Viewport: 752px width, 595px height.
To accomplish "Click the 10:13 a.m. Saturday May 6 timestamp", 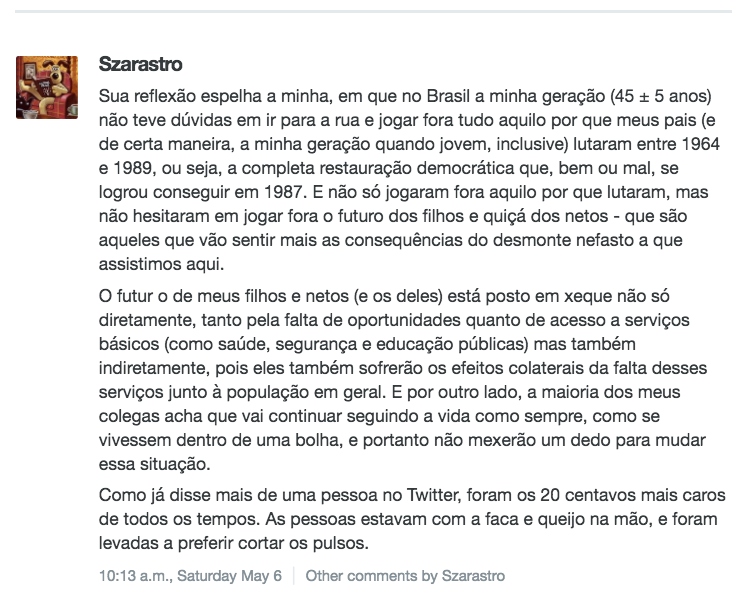I will tap(192, 576).
